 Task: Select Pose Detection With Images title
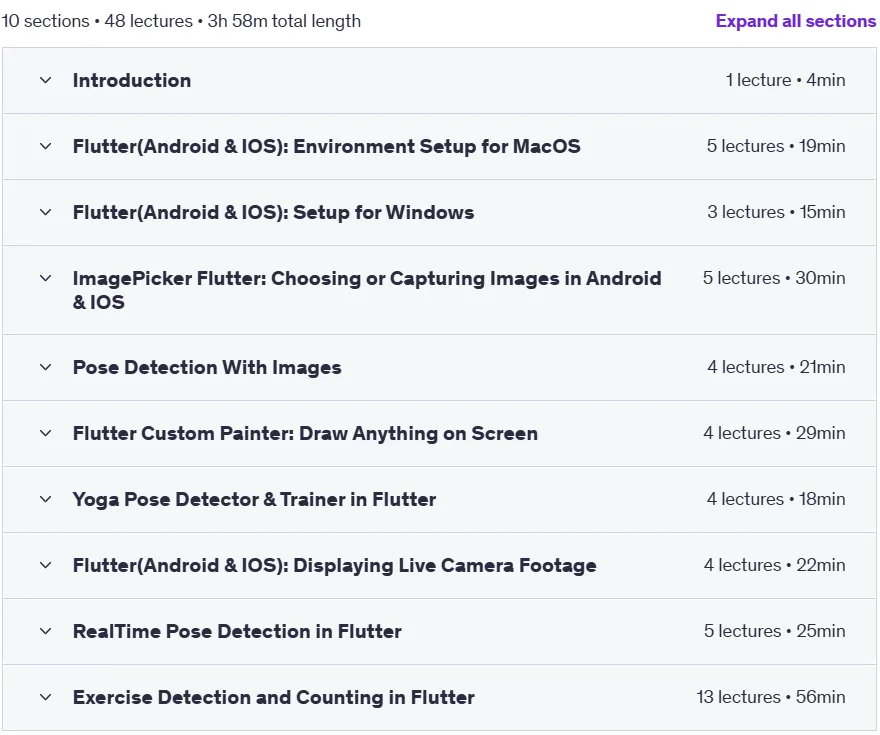[207, 368]
